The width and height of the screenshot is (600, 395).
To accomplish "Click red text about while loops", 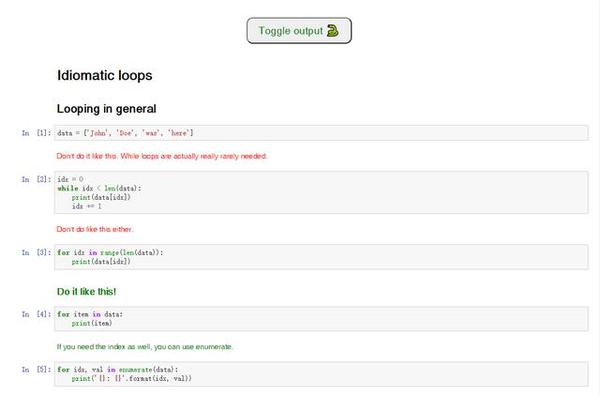I will pyautogui.click(x=162, y=156).
